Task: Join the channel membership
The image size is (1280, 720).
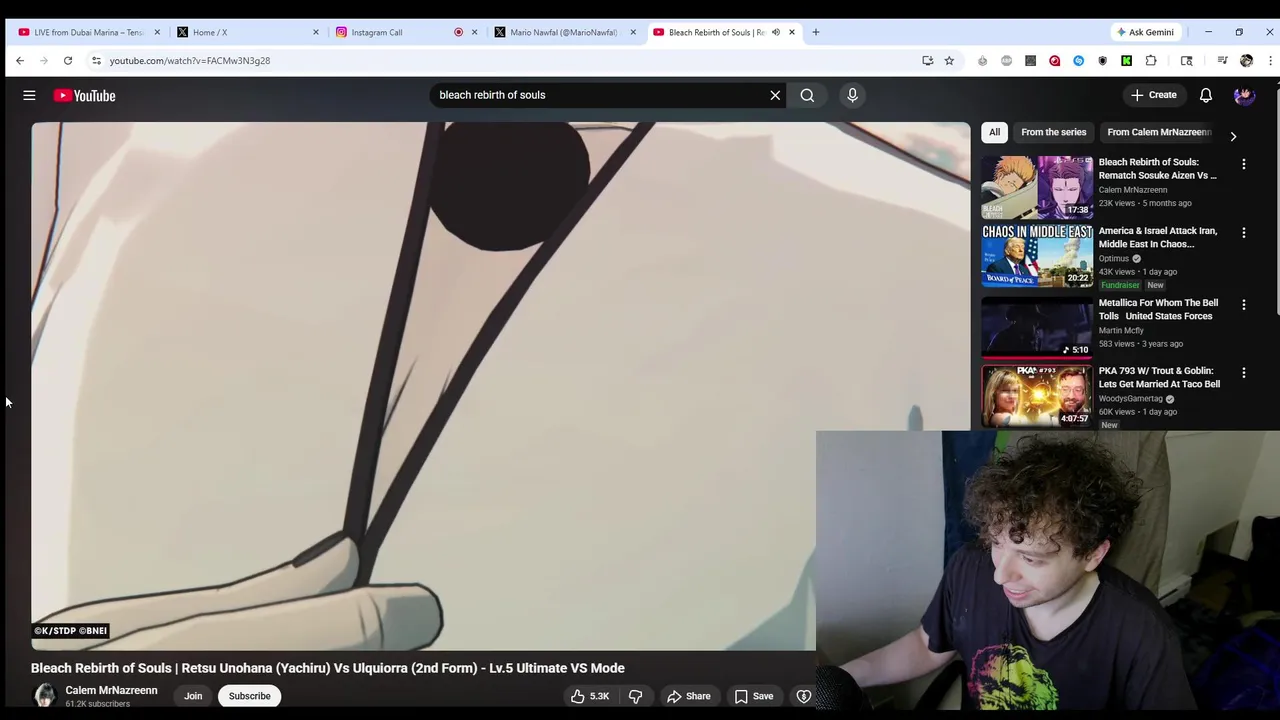Action: (193, 696)
